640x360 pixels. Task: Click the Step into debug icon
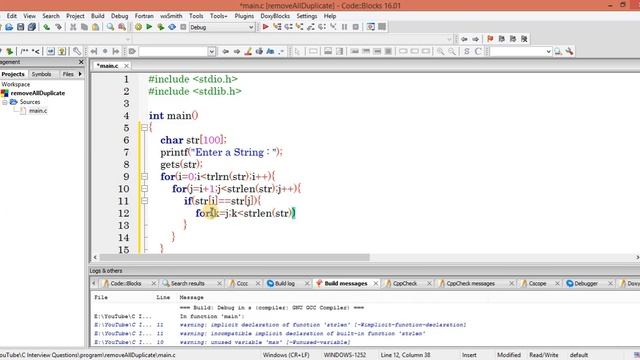click(300, 27)
